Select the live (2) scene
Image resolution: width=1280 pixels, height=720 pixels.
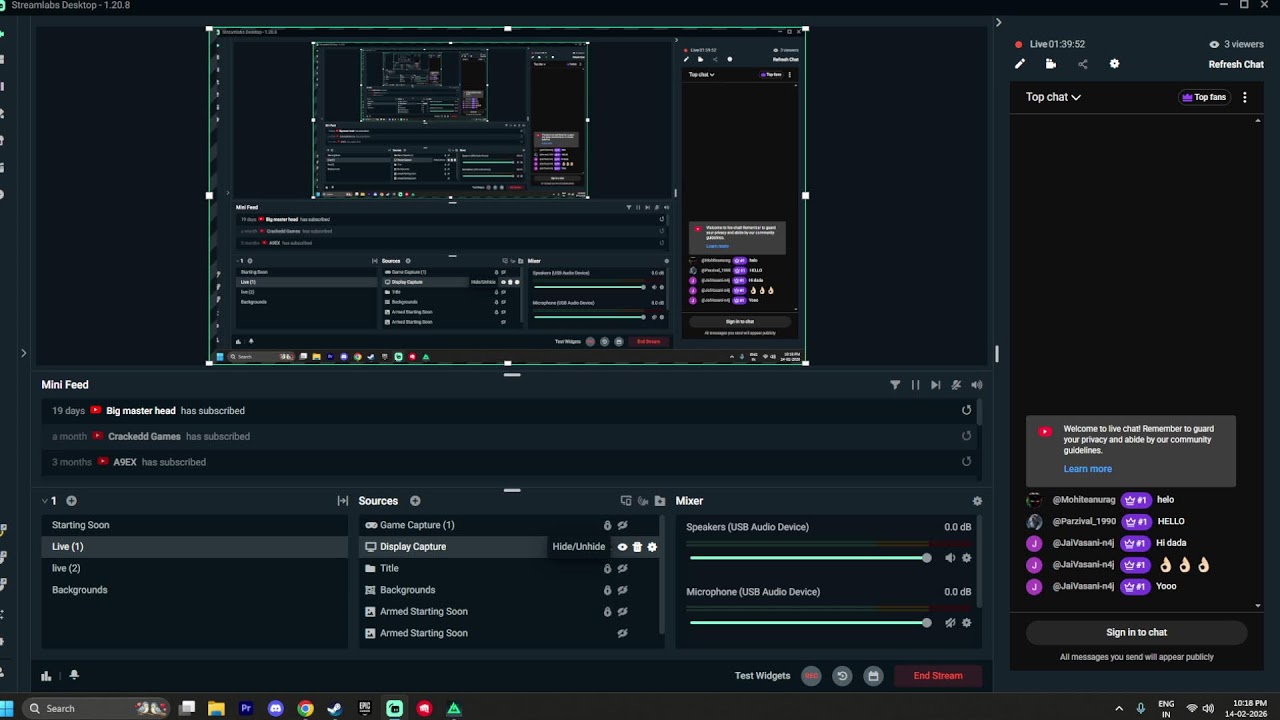coord(194,568)
